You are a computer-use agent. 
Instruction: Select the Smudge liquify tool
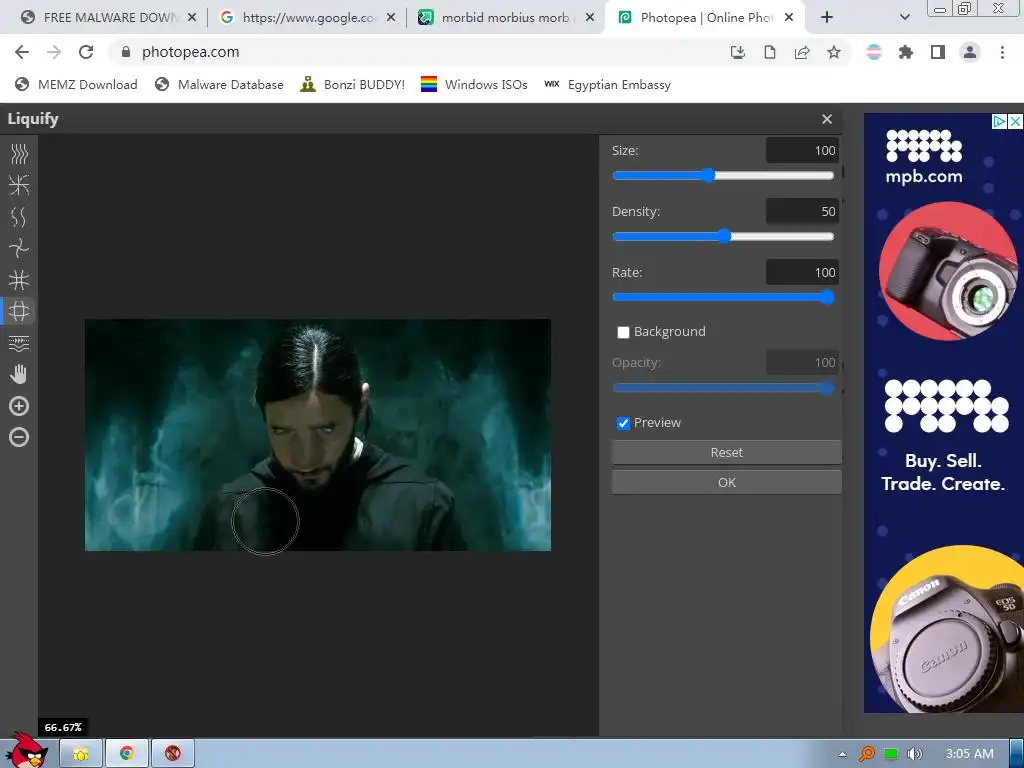click(19, 153)
